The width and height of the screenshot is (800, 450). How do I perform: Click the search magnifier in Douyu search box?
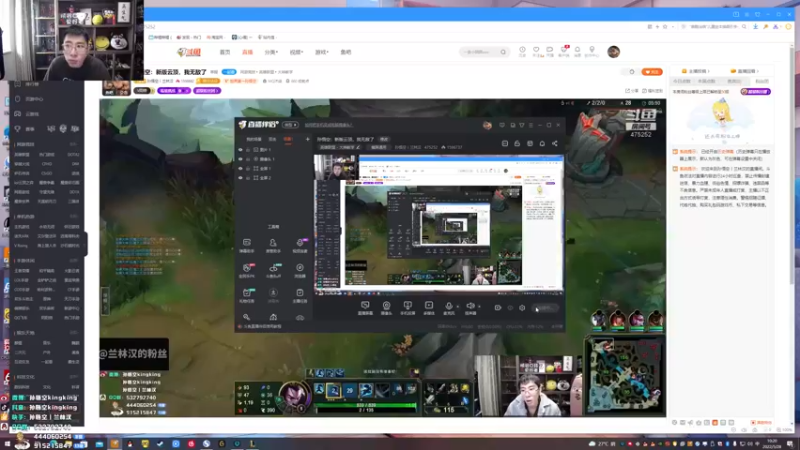pyautogui.click(x=503, y=52)
